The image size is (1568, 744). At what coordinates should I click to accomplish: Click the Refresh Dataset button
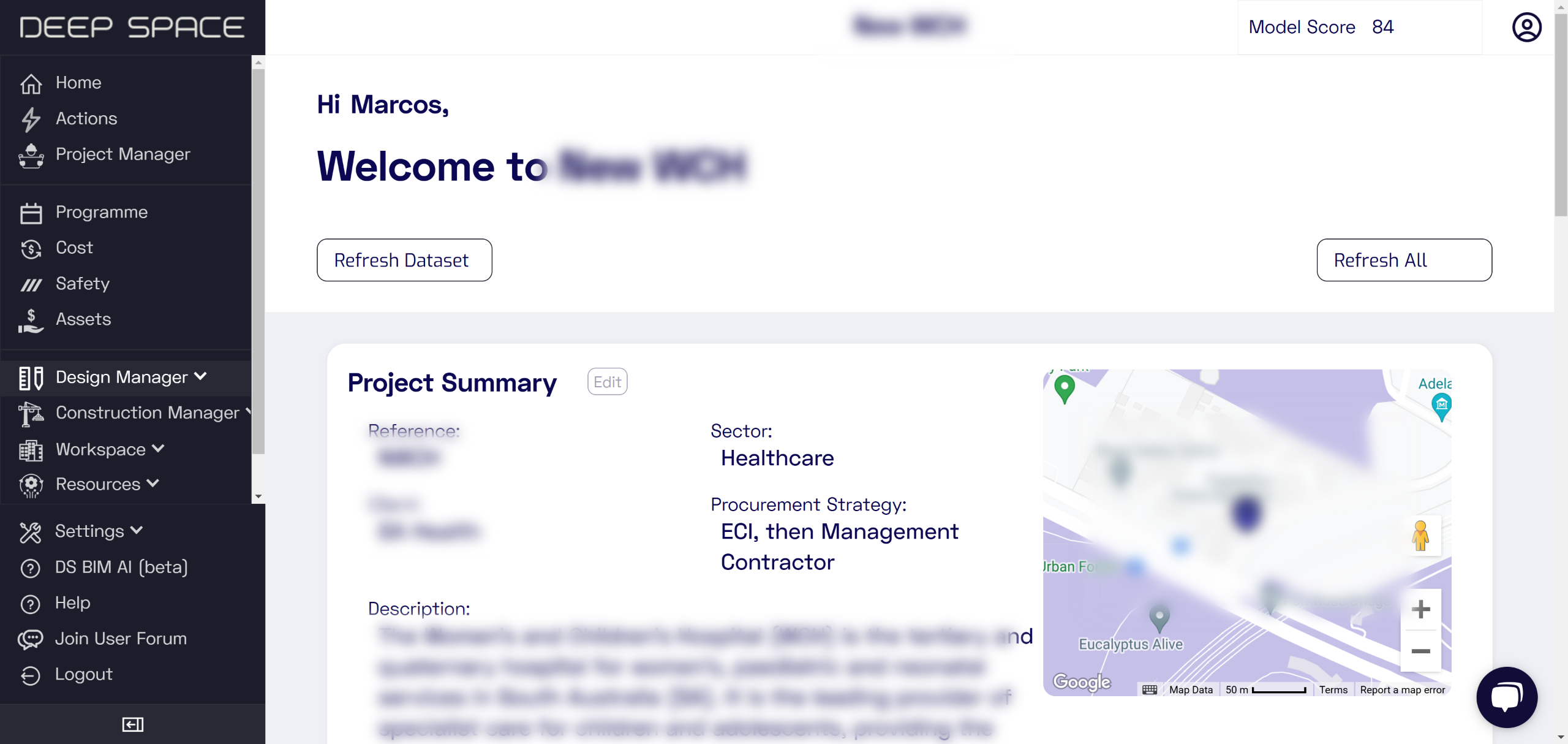click(404, 260)
